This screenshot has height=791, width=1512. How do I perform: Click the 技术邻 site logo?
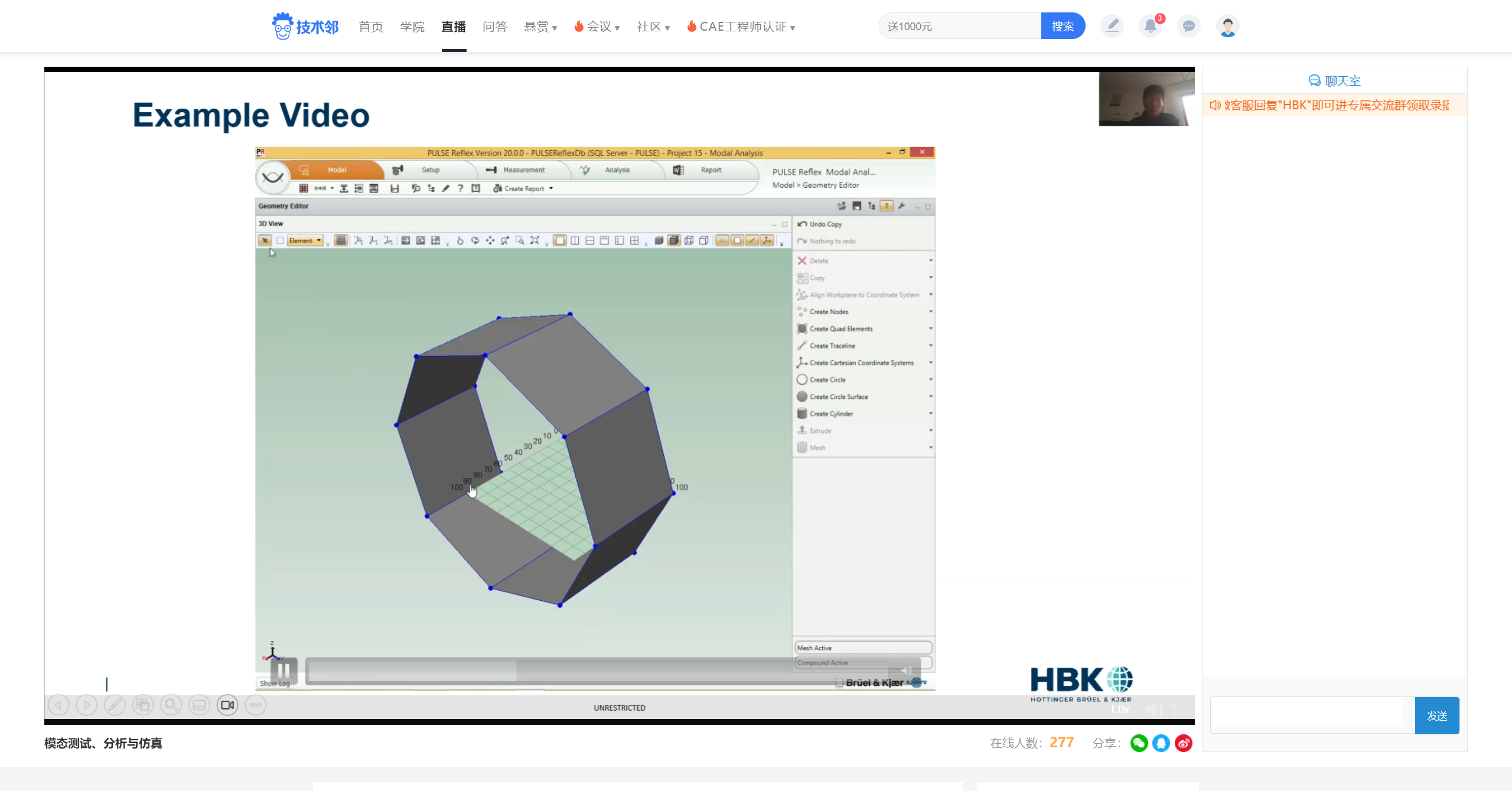click(305, 27)
